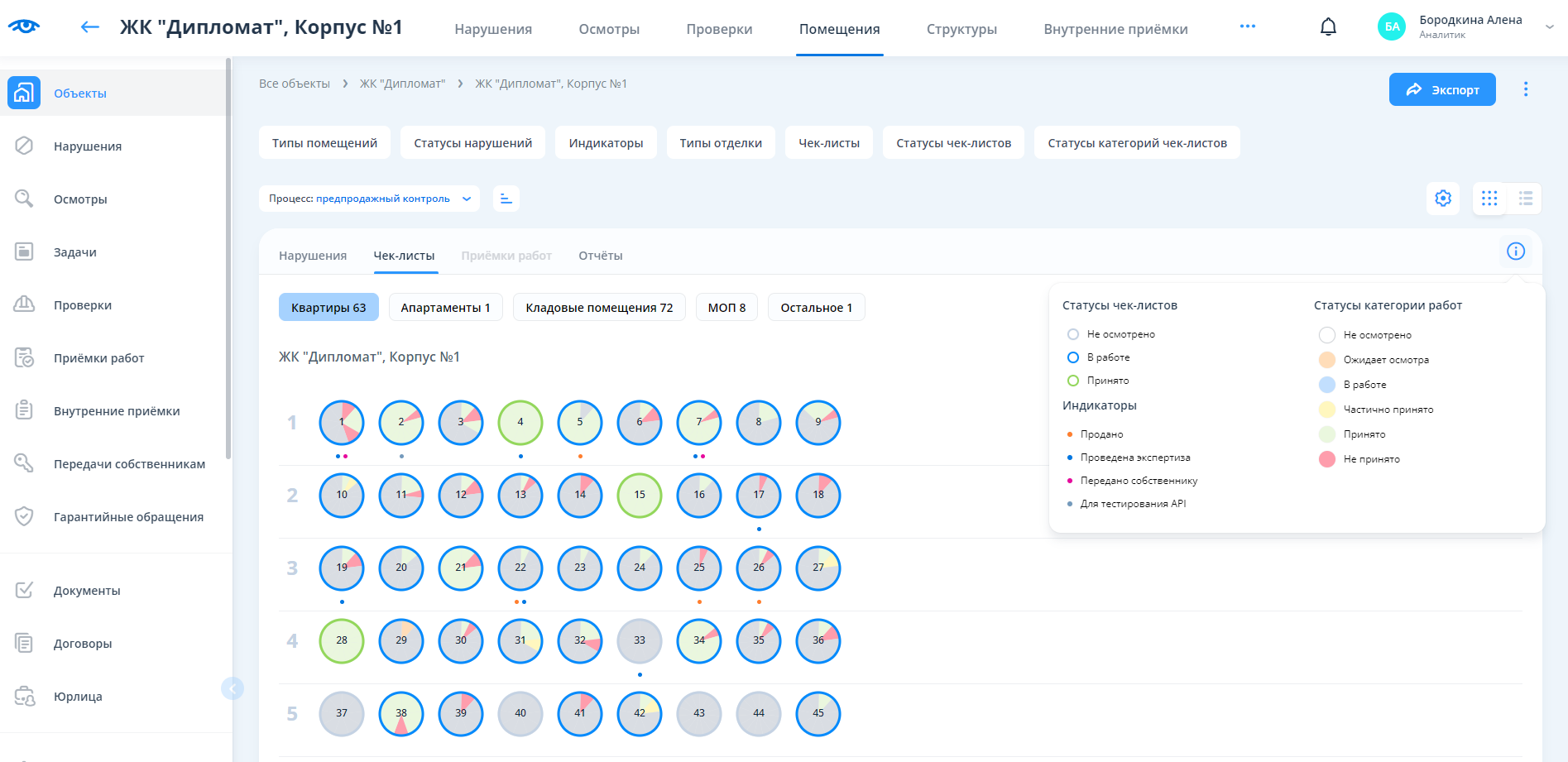Viewport: 1568px width, 762px height.
Task: Click the Экспорт button
Action: click(x=1442, y=89)
